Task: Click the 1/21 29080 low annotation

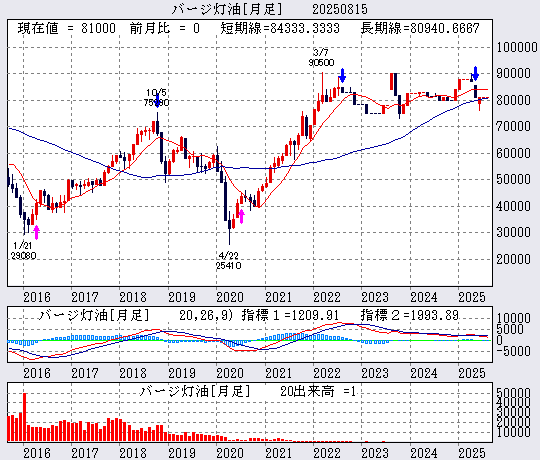Action: coord(23,251)
